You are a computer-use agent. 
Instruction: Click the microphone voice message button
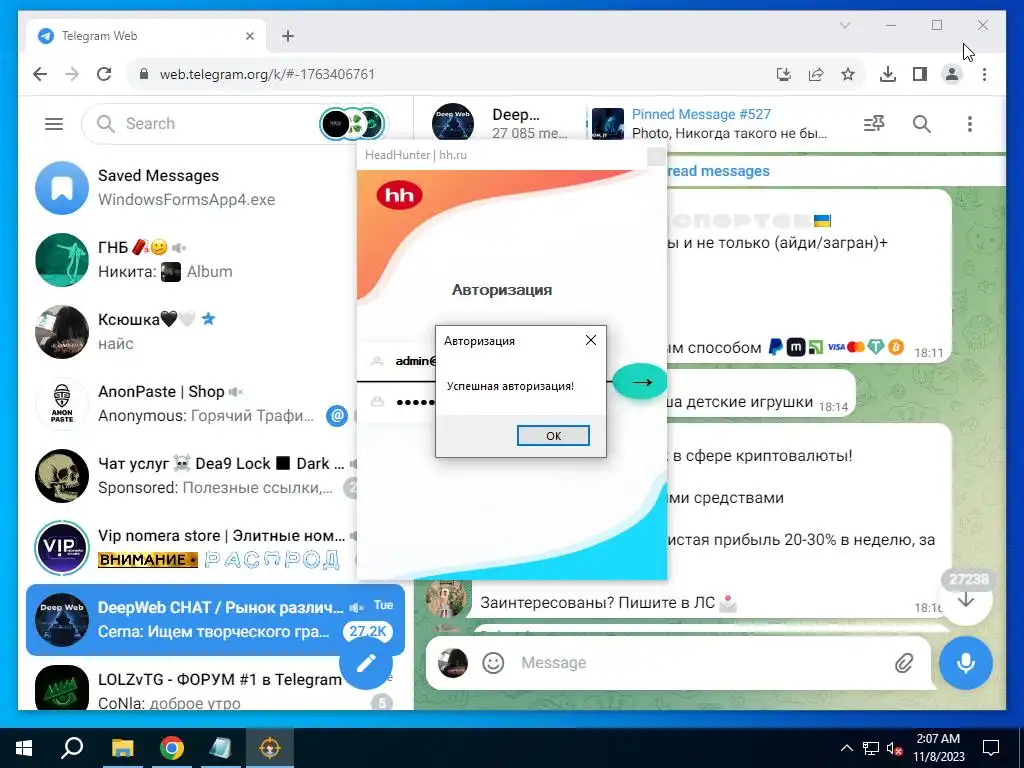click(966, 663)
